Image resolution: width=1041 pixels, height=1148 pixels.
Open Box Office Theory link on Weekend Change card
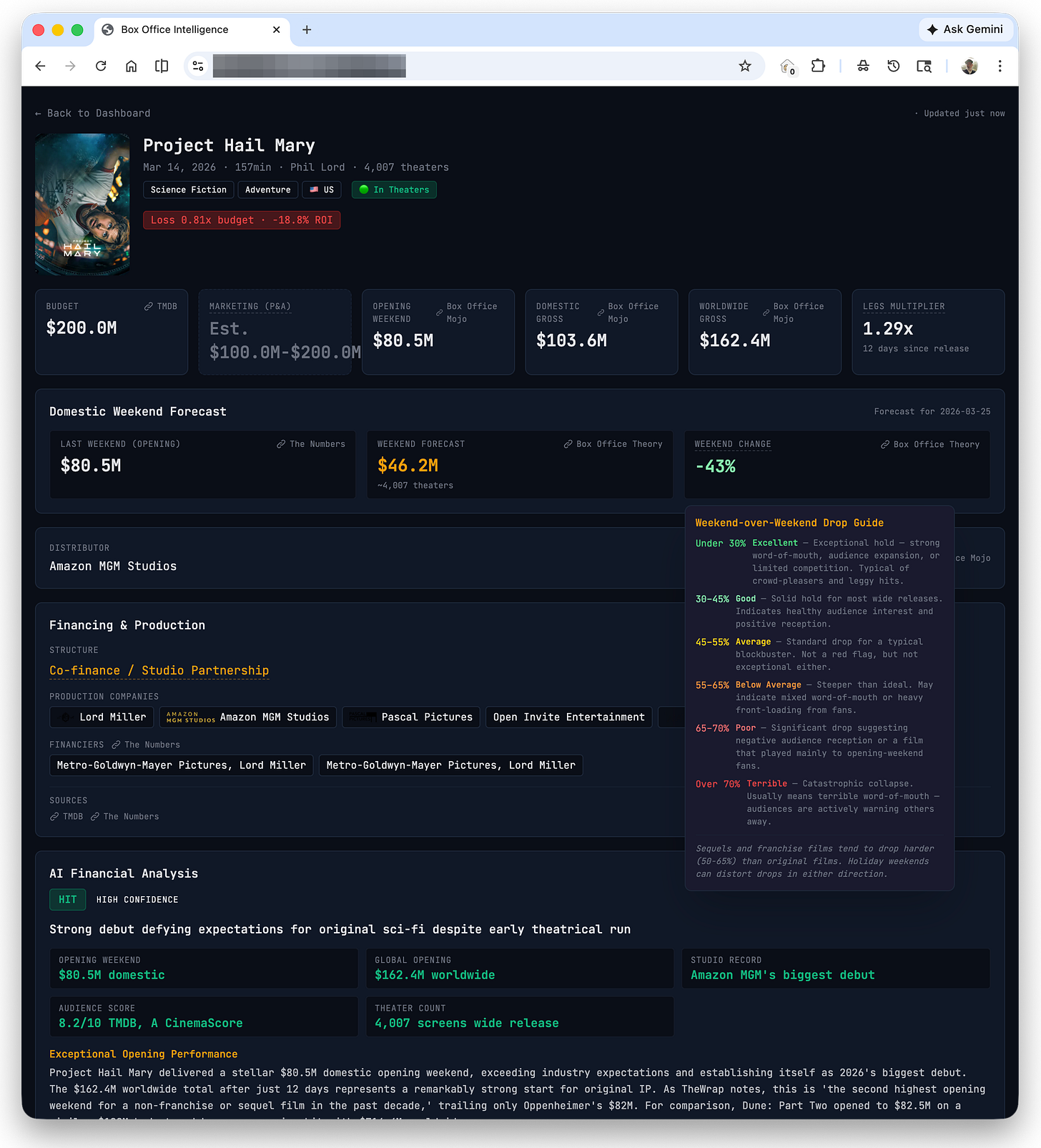tap(930, 444)
